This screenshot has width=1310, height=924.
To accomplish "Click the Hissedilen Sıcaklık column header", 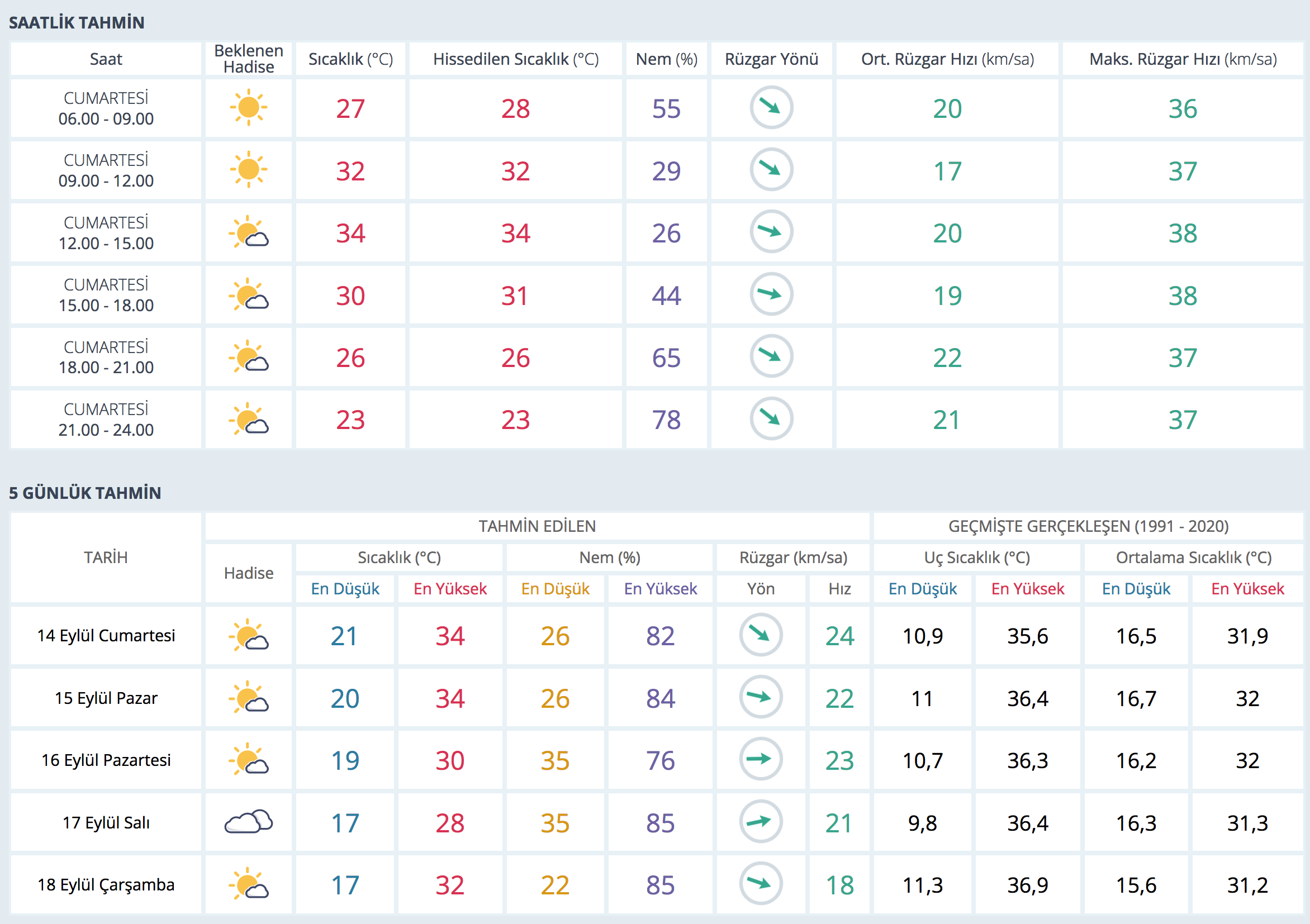I will click(x=515, y=59).
